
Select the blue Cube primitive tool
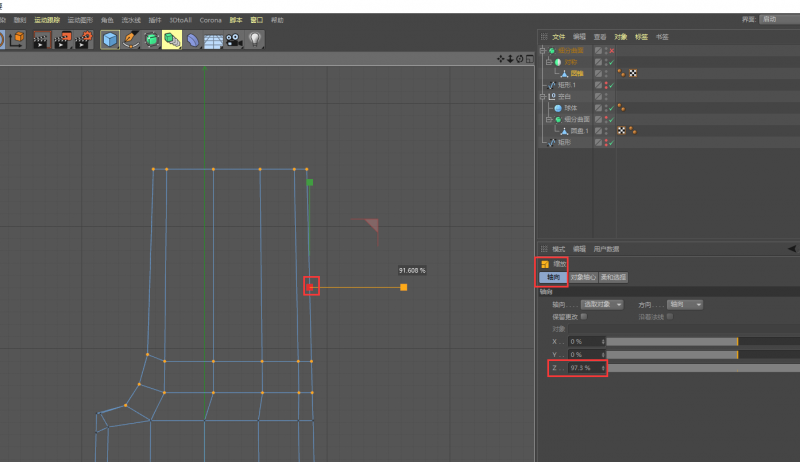pos(110,39)
